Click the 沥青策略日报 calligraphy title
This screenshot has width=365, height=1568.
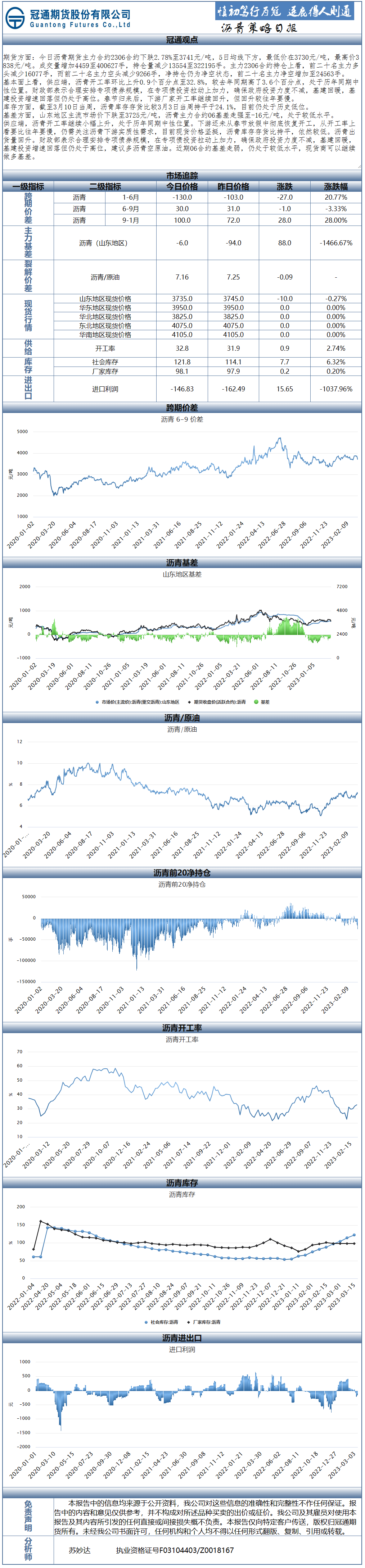[258, 28]
